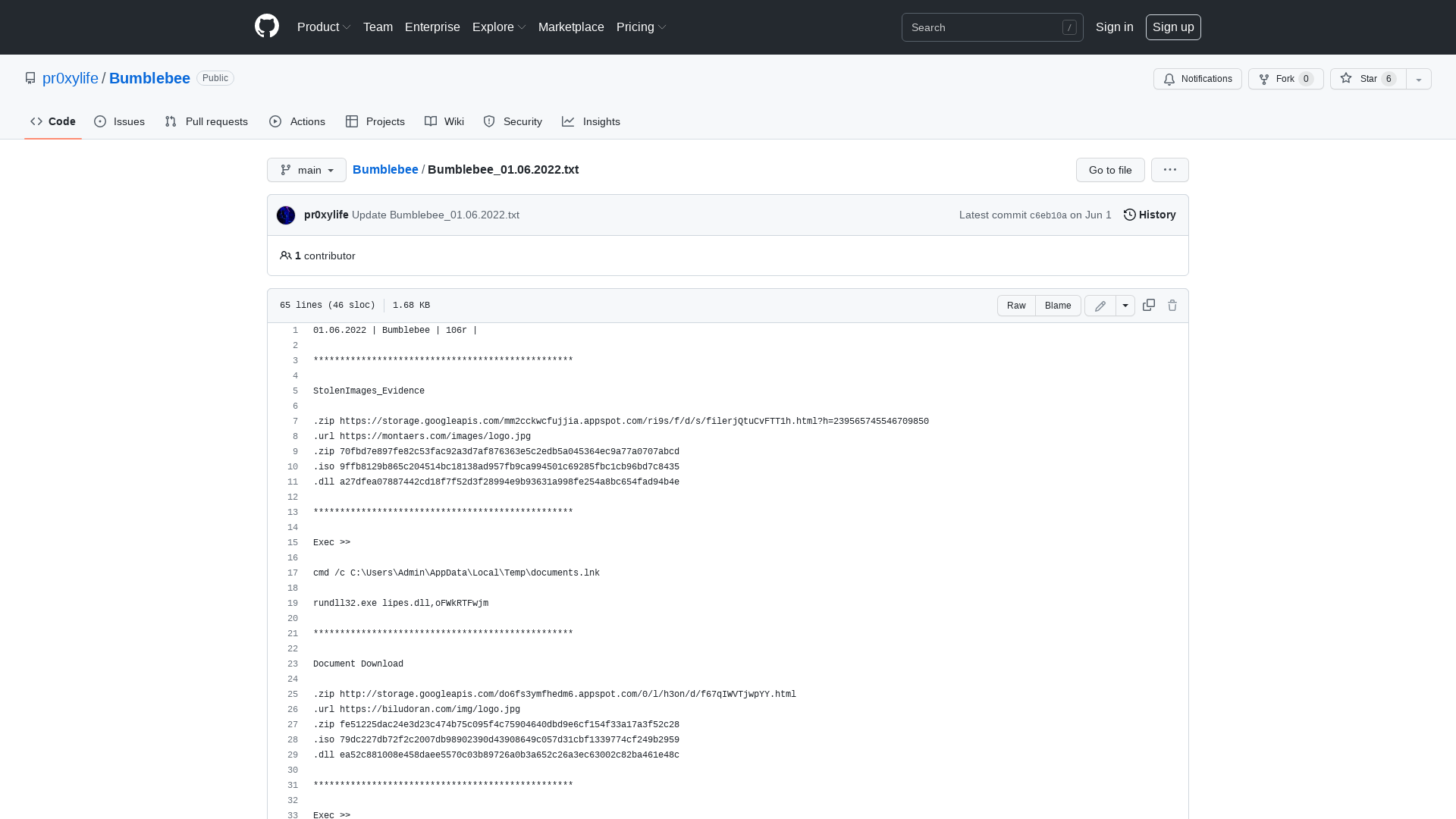Open commit hash c6eb10a
Viewport: 1456px width, 819px height.
[1048, 215]
